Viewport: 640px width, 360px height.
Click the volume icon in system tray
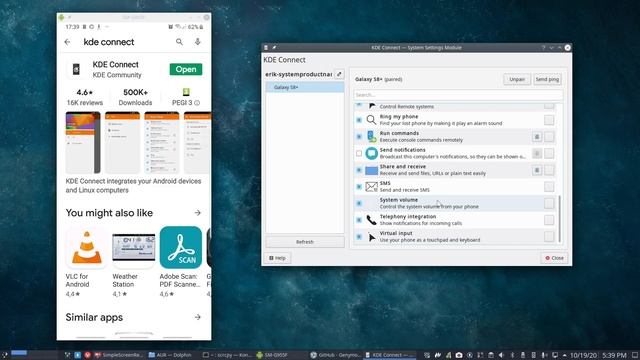(x=501, y=355)
